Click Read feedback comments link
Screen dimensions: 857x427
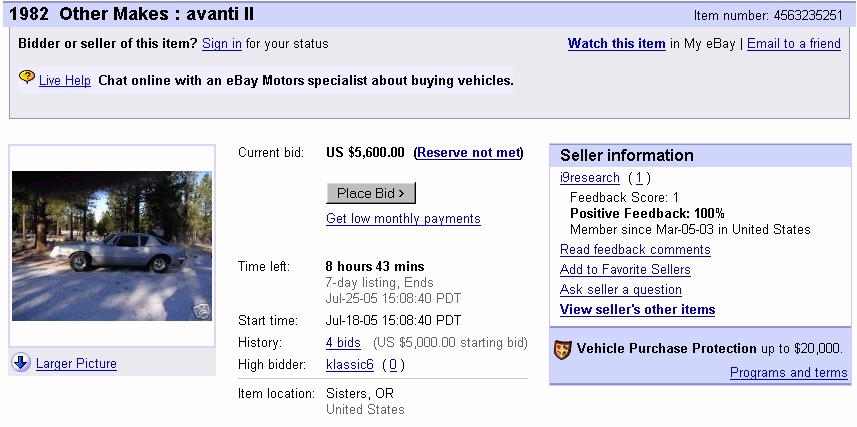pos(621,250)
